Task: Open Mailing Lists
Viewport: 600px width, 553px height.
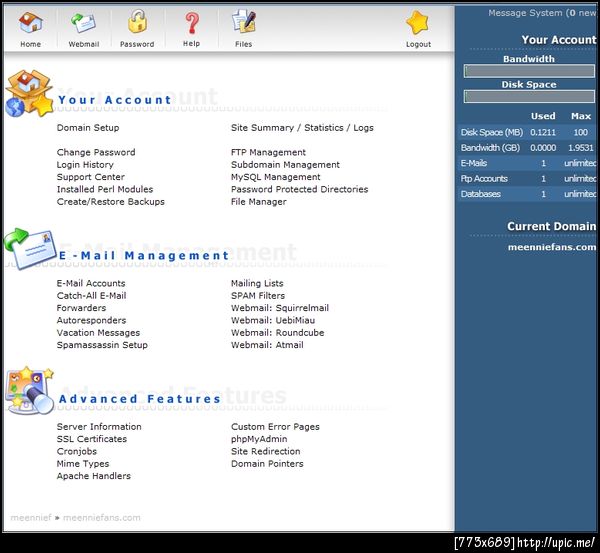Action: pos(257,284)
